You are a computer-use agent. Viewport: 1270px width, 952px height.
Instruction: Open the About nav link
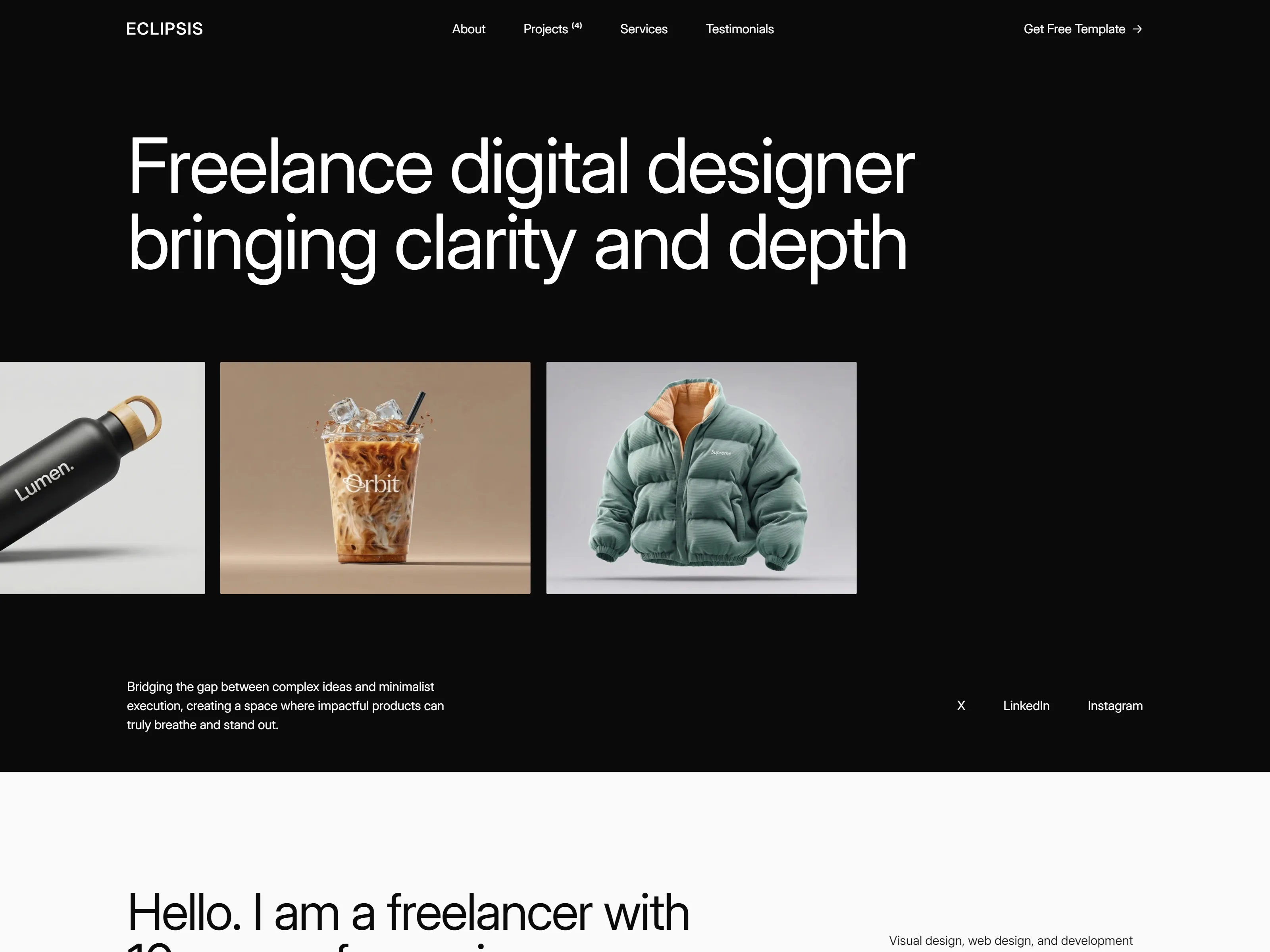(468, 29)
